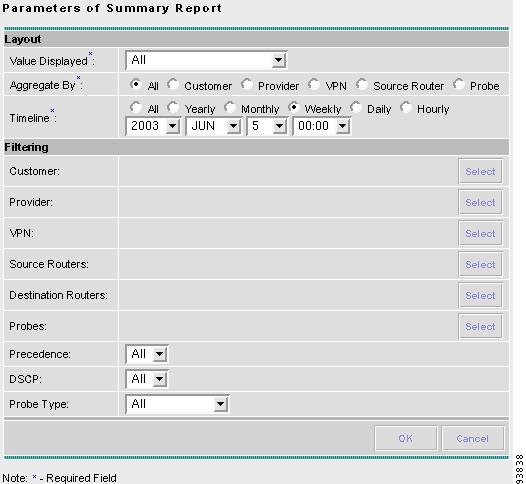The image size is (526, 484).
Task: Open the year 2003 dropdown
Action: tap(153, 126)
